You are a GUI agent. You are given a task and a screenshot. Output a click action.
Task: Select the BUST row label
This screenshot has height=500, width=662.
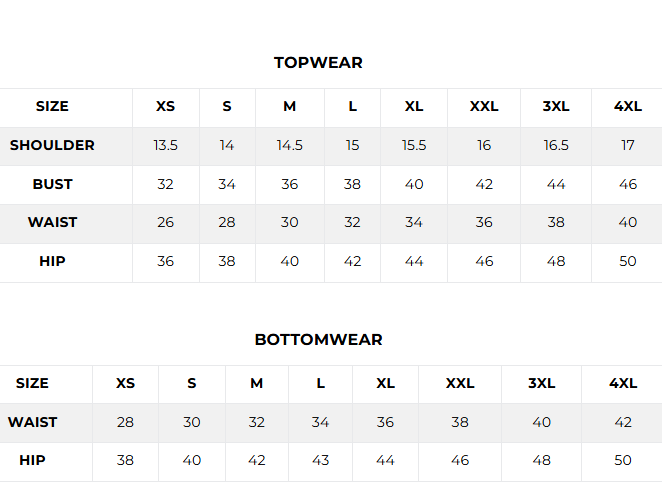coord(52,185)
